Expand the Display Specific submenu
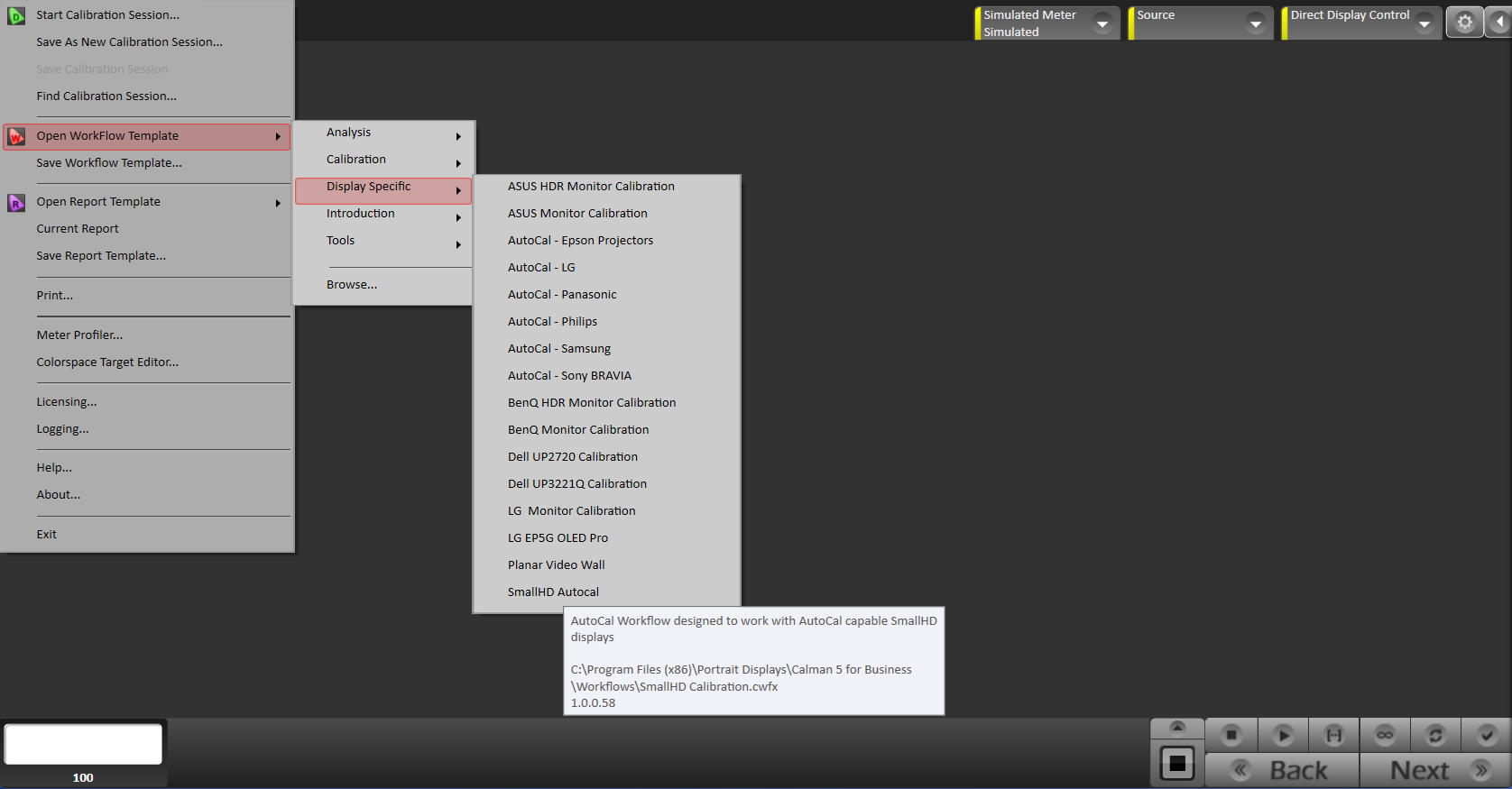This screenshot has height=789, width=1512. (x=383, y=190)
